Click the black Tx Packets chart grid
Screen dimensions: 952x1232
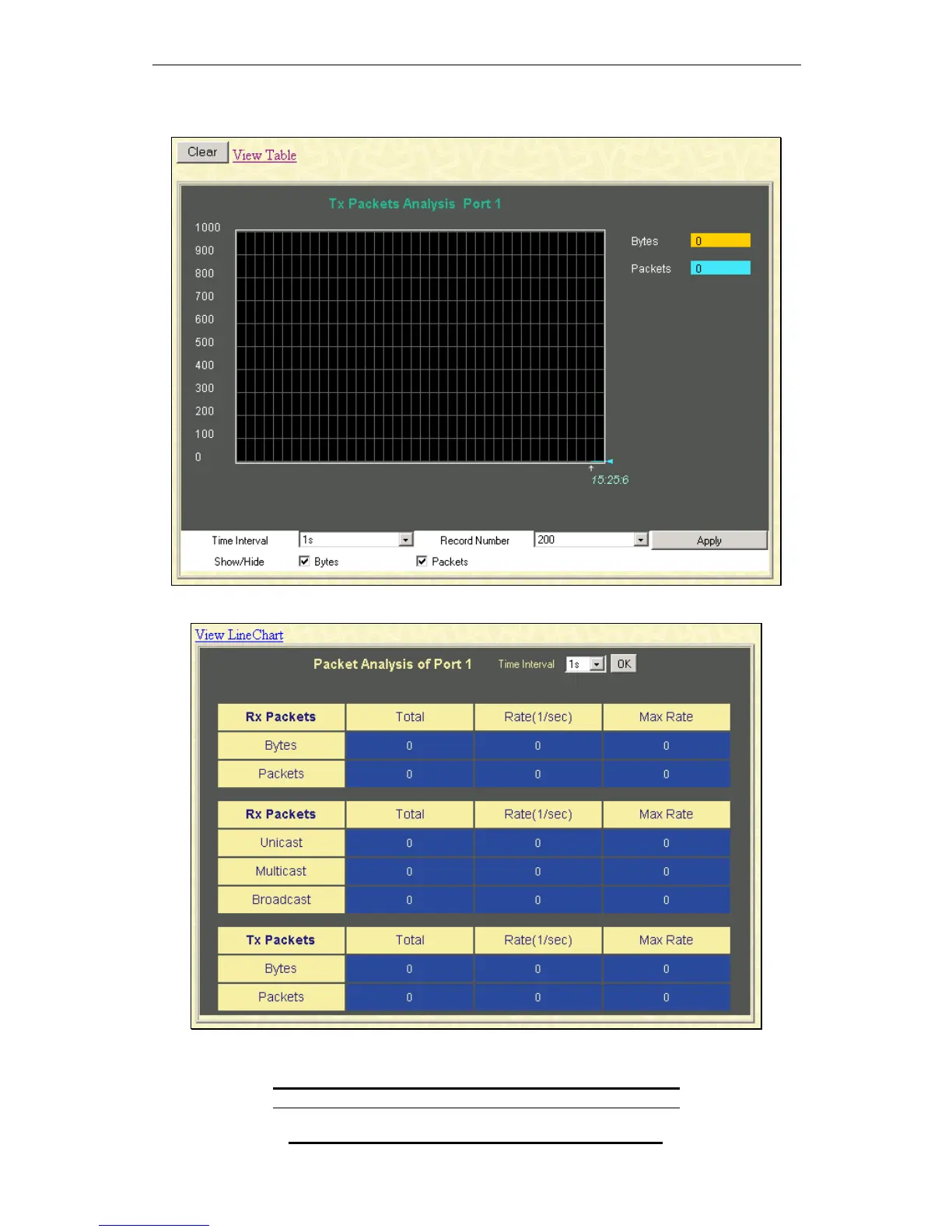420,346
